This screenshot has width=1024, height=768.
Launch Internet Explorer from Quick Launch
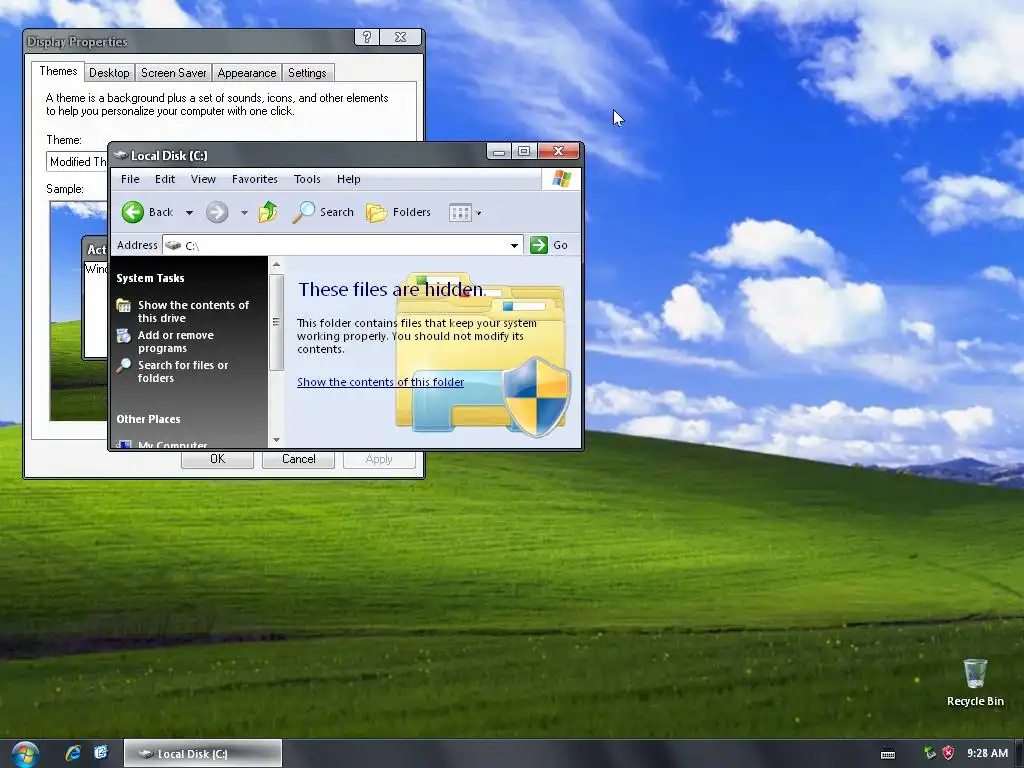73,753
